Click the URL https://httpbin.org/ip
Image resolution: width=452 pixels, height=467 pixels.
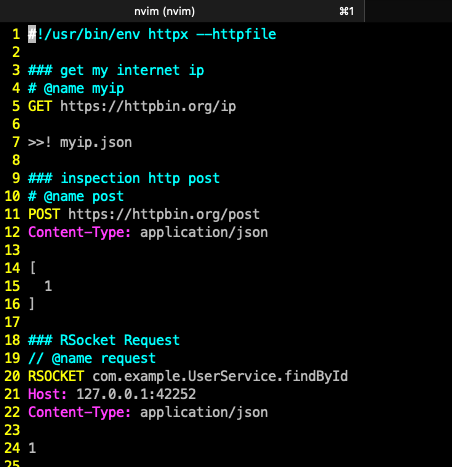pos(148,106)
